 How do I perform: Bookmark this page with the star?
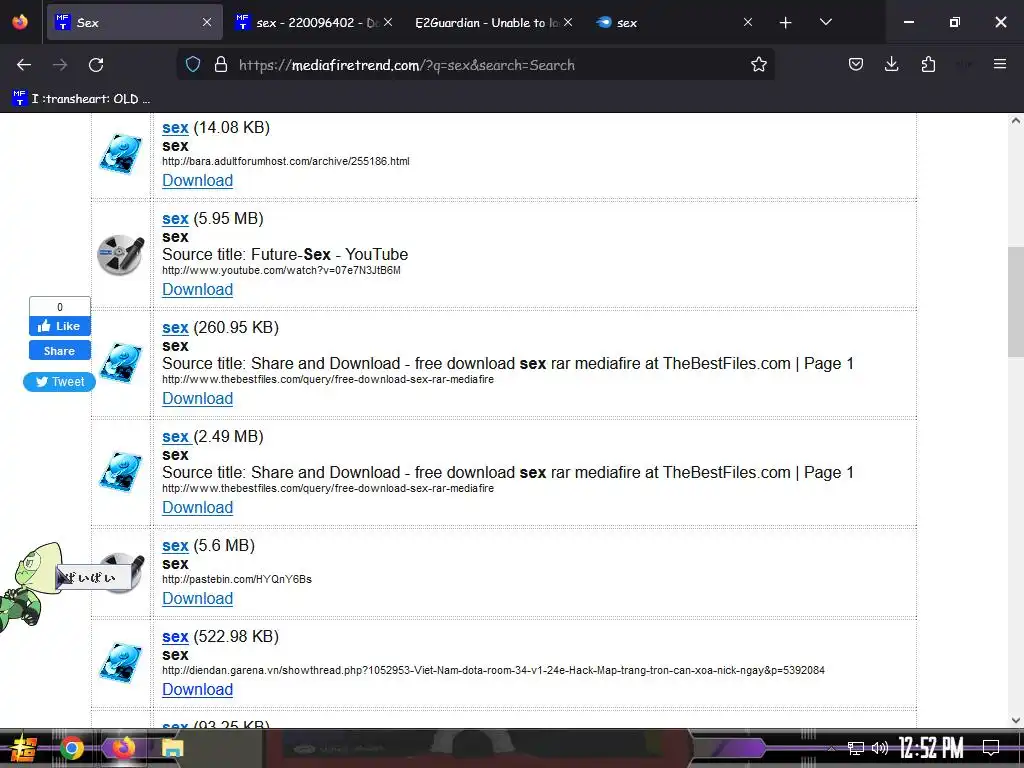(758, 65)
